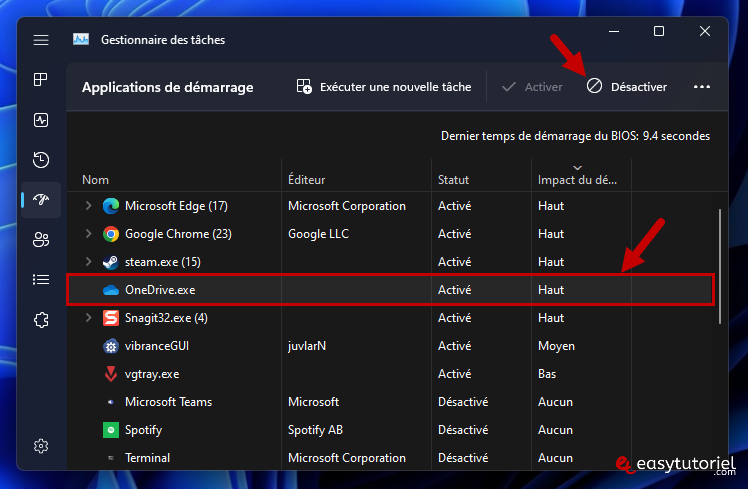Expand the Snagit32.exe (4) group
This screenshot has height=489, width=748.
tap(88, 317)
